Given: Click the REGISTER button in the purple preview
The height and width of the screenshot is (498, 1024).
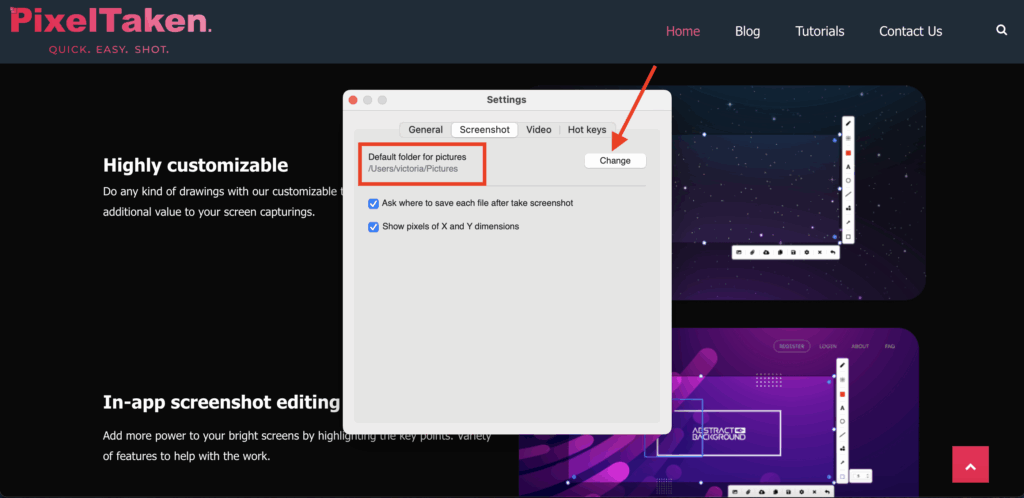Looking at the screenshot, I should (792, 347).
